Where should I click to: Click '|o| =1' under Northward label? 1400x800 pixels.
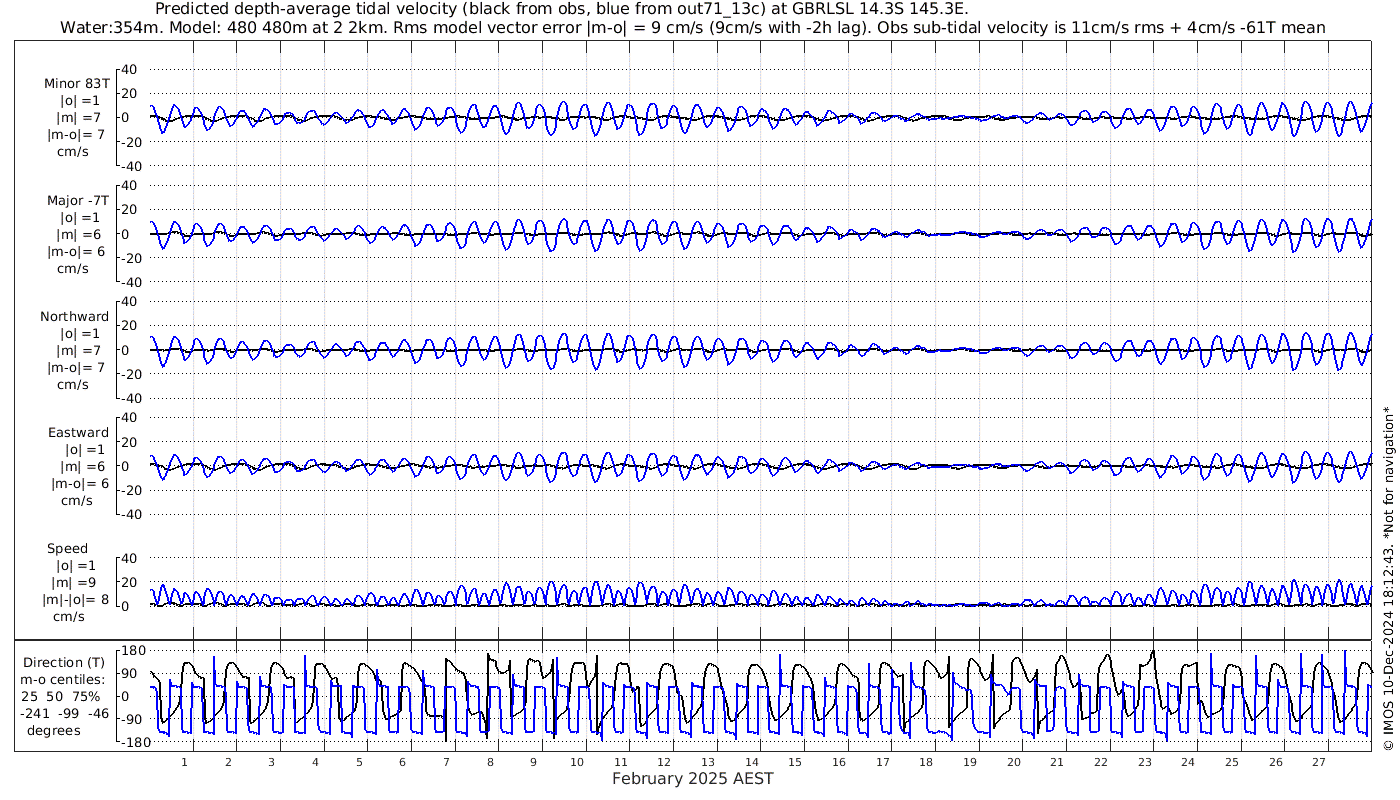pos(80,333)
